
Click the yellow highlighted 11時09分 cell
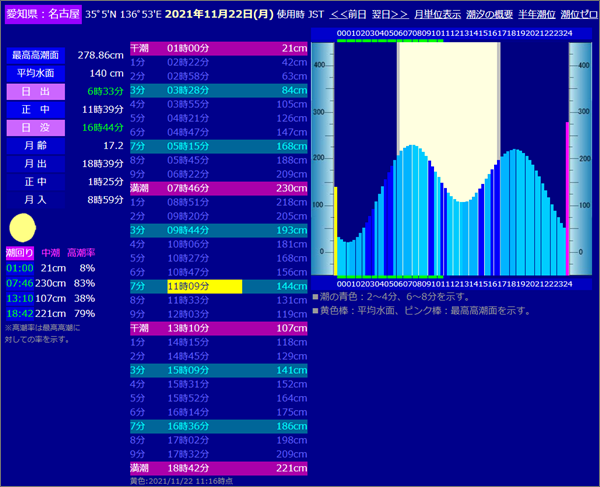(x=204, y=287)
